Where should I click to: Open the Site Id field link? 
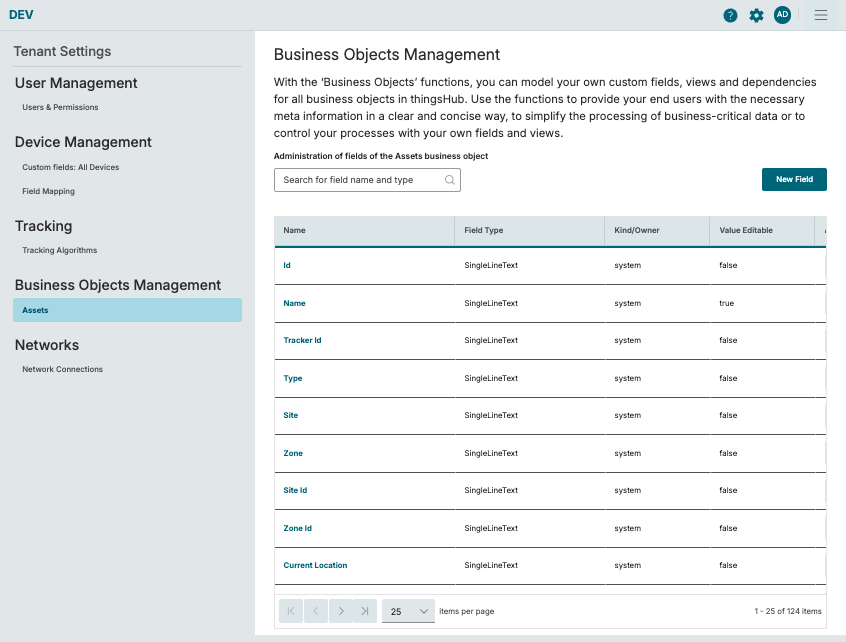click(295, 490)
